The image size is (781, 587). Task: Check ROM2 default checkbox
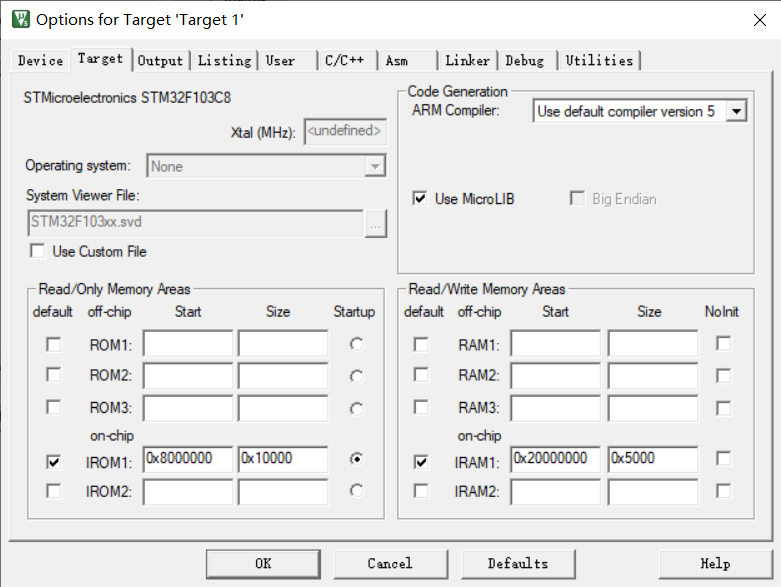click(53, 374)
